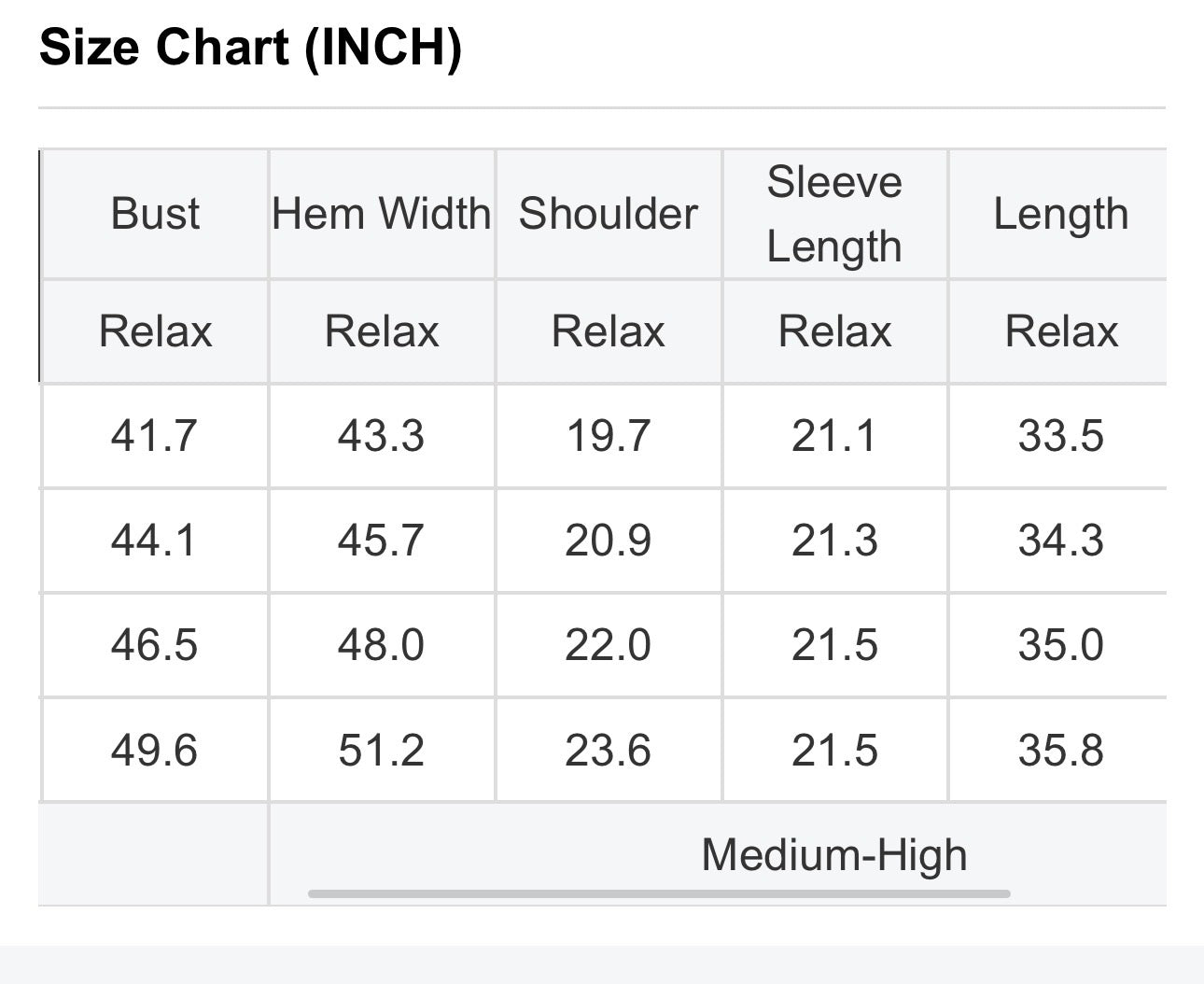Click the Shoulder column header

(609, 214)
